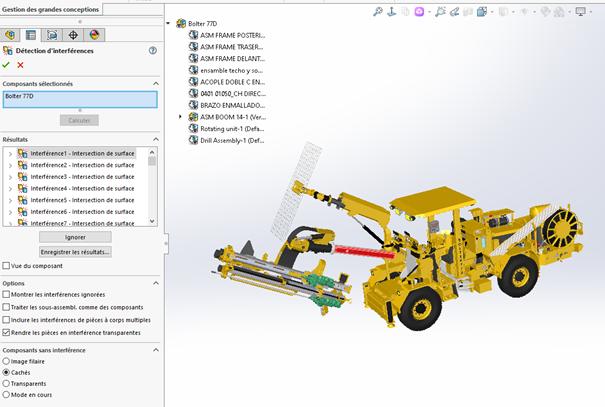Enable Vue du composant checkbox
The width and height of the screenshot is (605, 407).
[6, 266]
